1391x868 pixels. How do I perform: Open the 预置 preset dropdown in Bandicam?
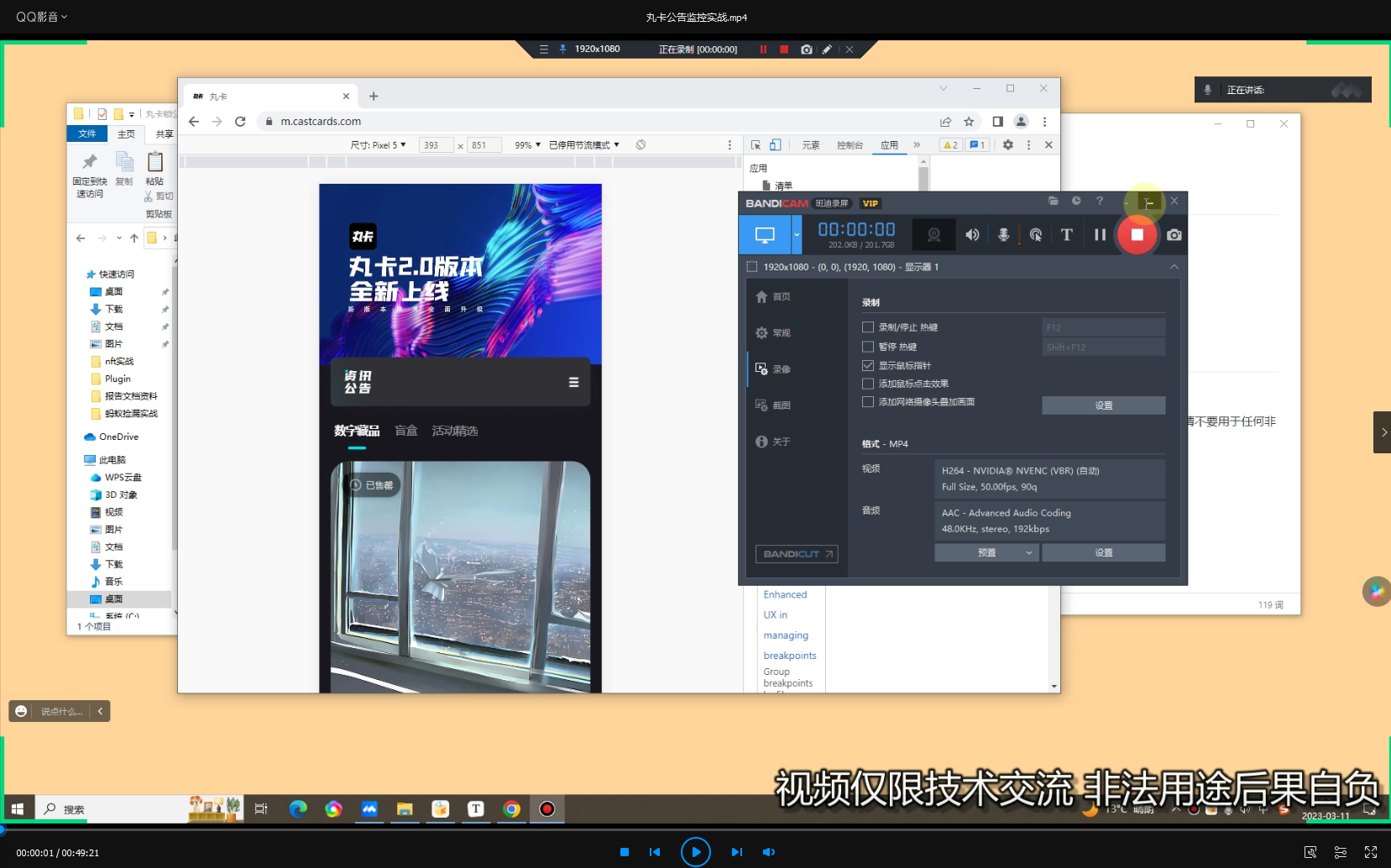coord(987,552)
